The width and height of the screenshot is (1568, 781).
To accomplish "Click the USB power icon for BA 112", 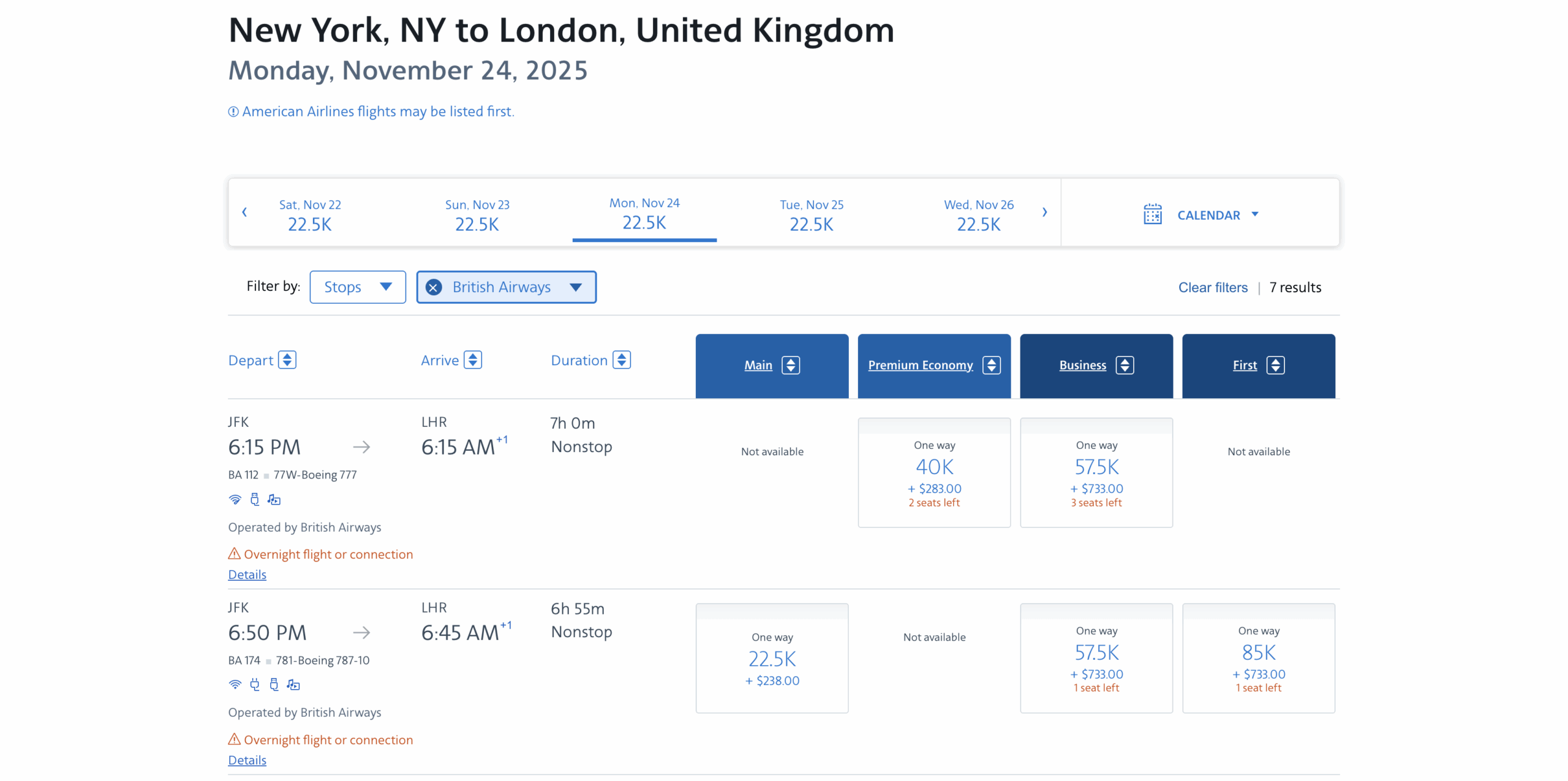I will pos(254,499).
